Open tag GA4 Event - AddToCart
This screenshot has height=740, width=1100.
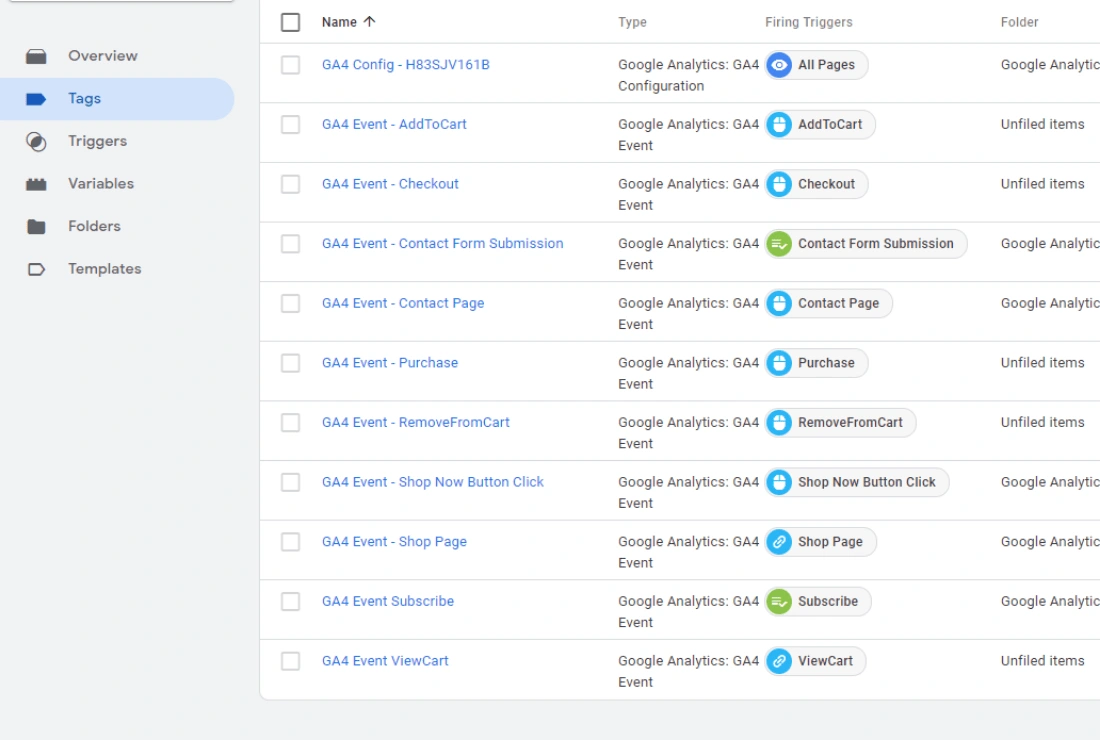tap(394, 124)
